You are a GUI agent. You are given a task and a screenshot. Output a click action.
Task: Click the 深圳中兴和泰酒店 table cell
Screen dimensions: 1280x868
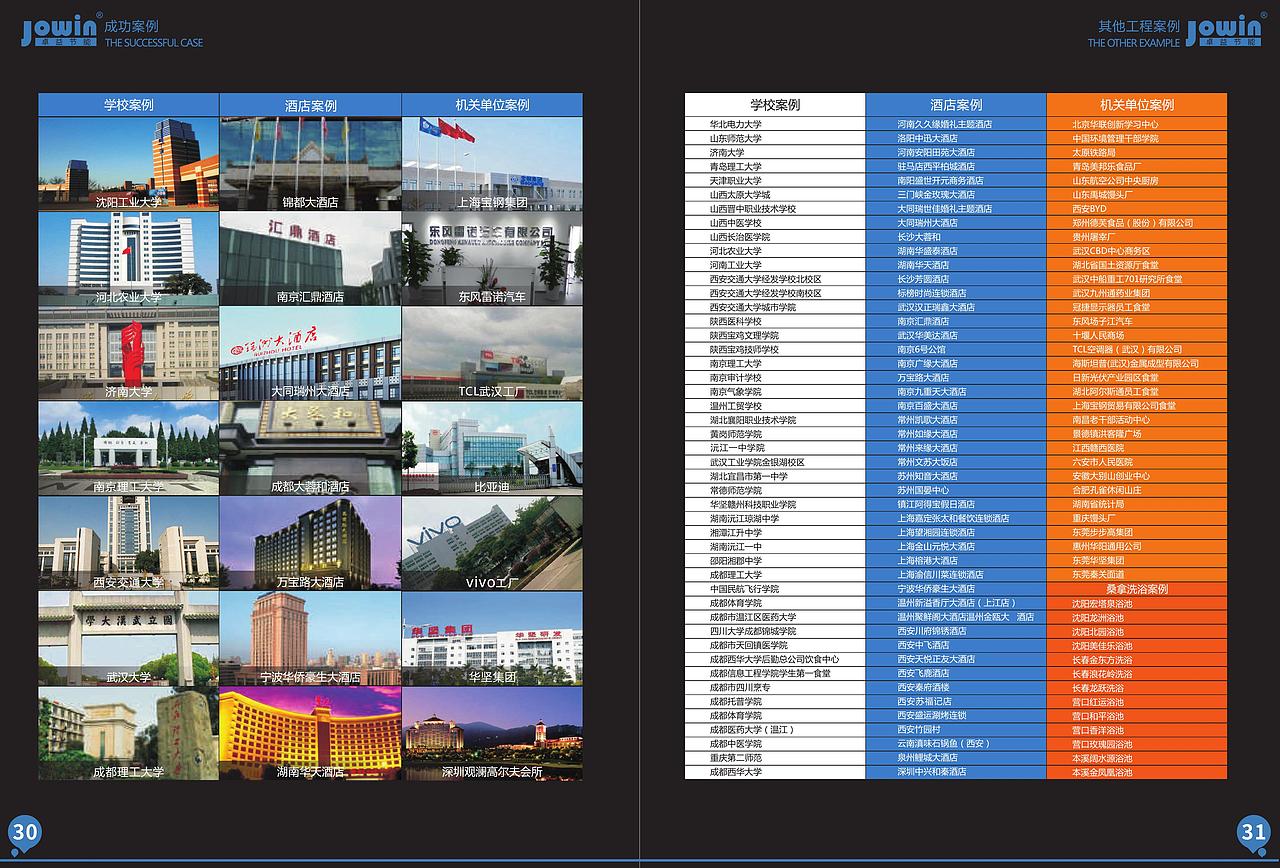(x=956, y=772)
